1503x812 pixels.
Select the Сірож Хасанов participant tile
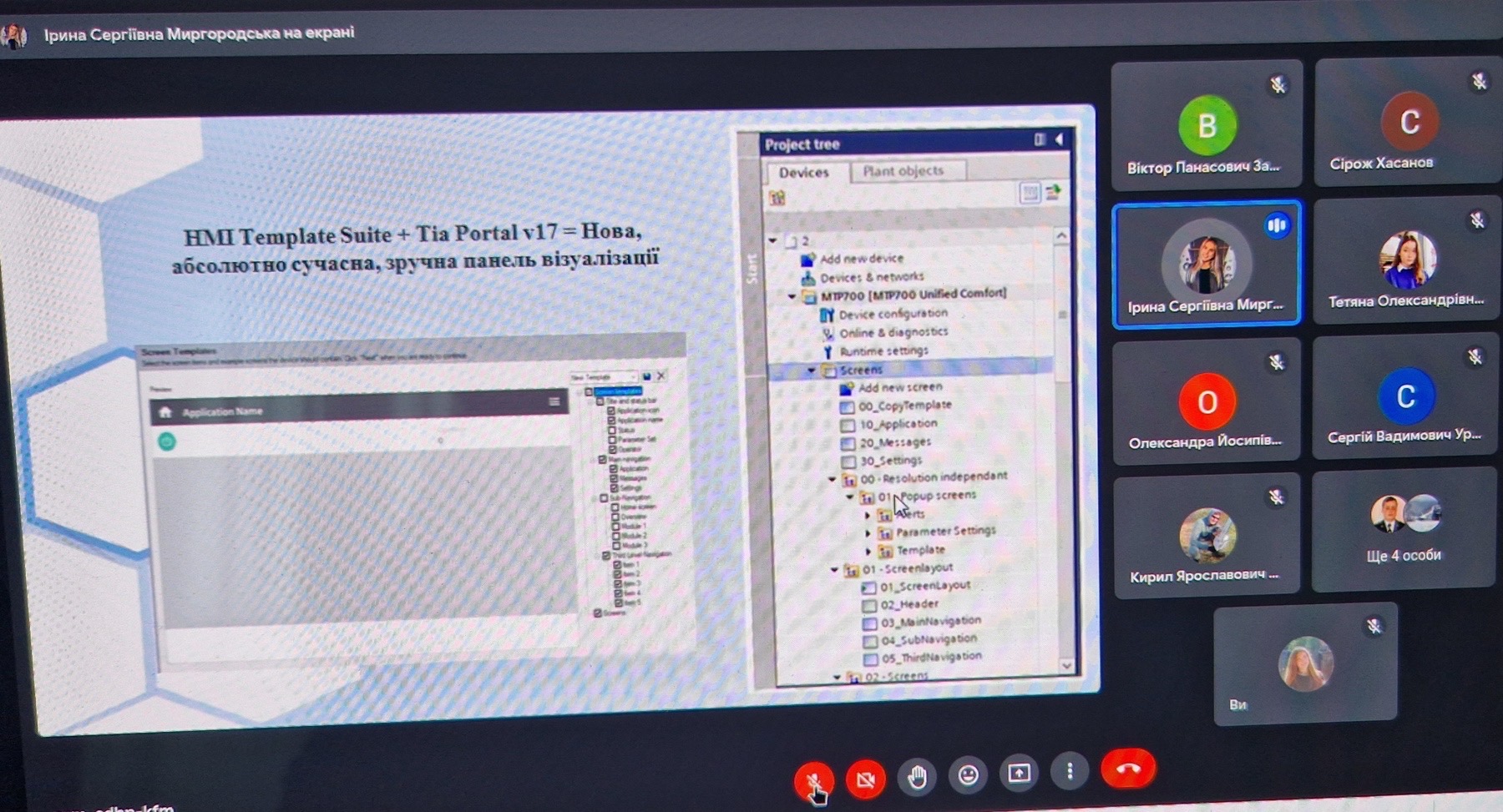click(1408, 120)
